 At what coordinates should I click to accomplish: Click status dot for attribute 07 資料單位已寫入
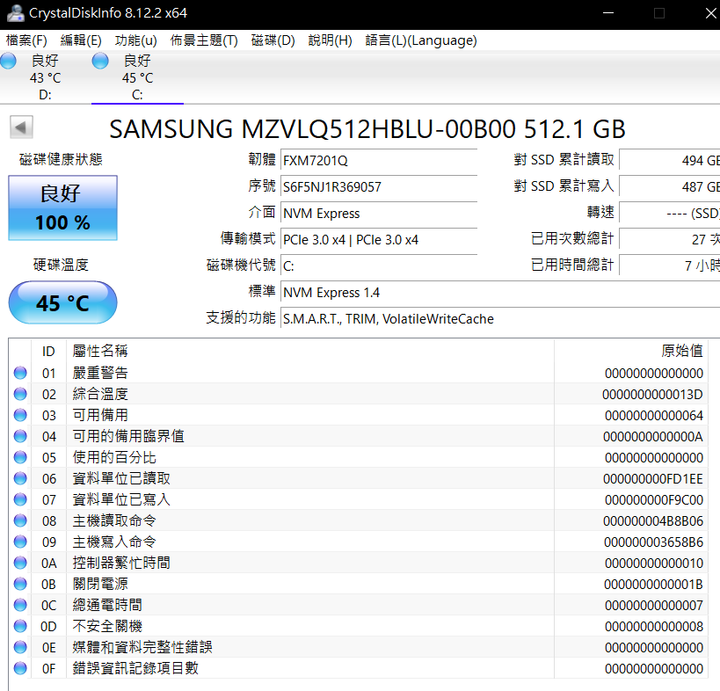20,500
